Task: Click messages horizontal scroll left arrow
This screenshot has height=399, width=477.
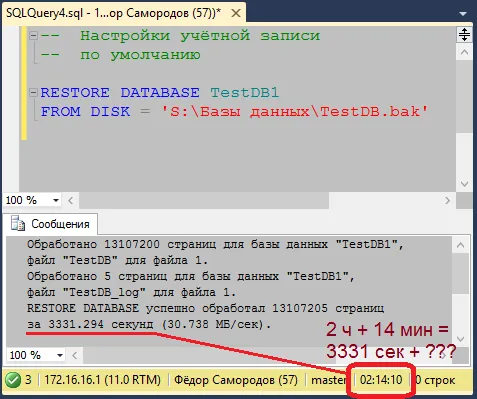Action: point(75,355)
